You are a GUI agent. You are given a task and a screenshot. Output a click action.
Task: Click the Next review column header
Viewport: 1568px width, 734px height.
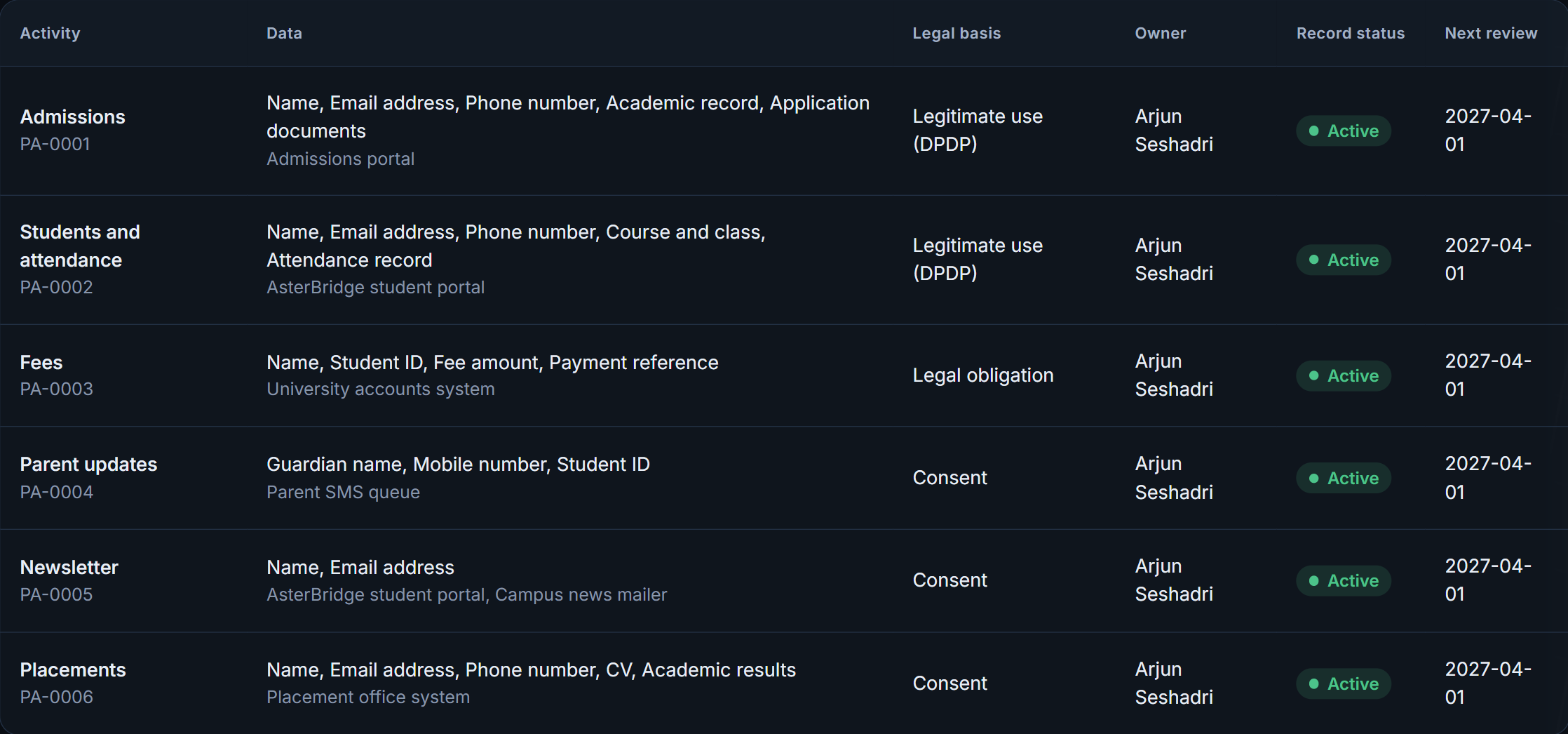pos(1491,33)
